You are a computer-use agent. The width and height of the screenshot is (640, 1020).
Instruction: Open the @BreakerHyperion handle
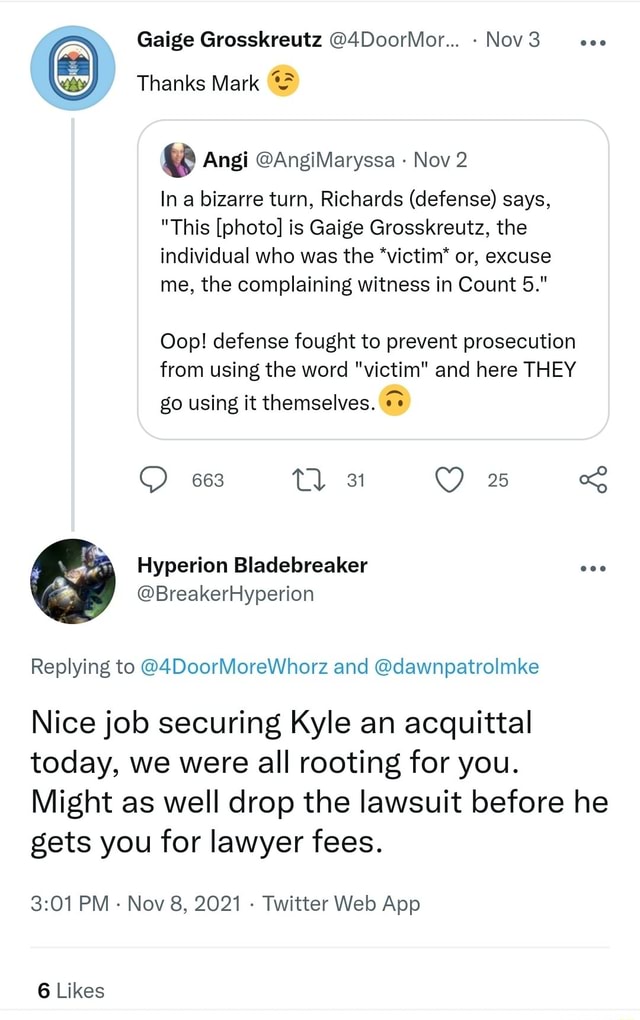tap(225, 593)
